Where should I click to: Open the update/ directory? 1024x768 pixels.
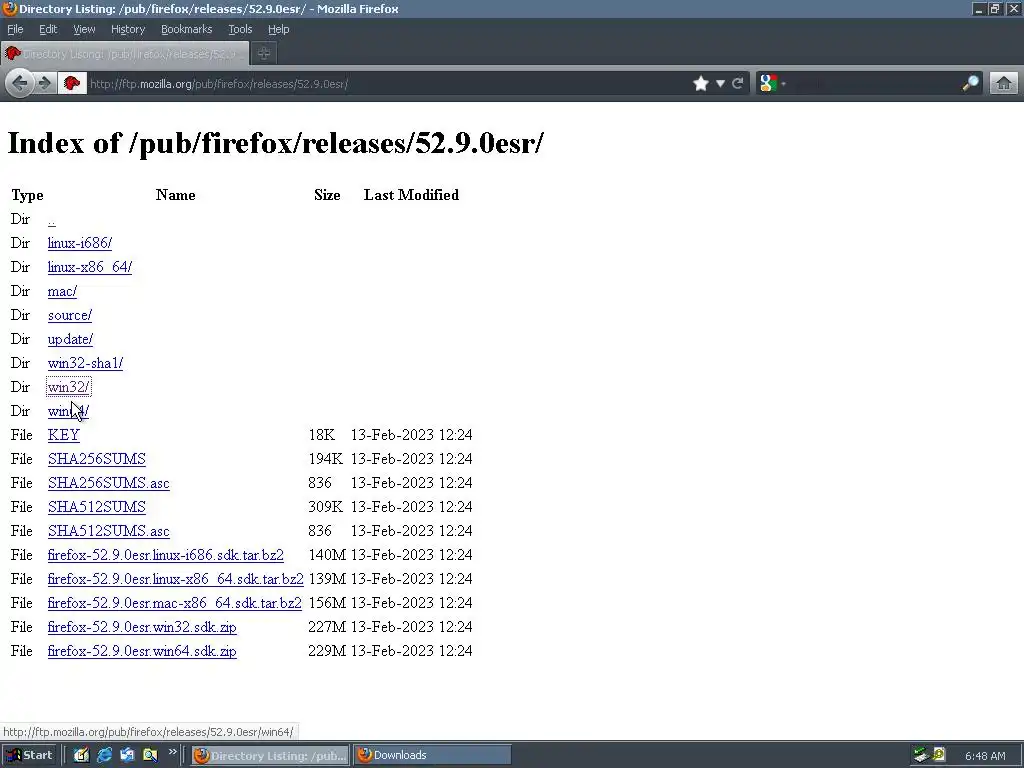70,340
